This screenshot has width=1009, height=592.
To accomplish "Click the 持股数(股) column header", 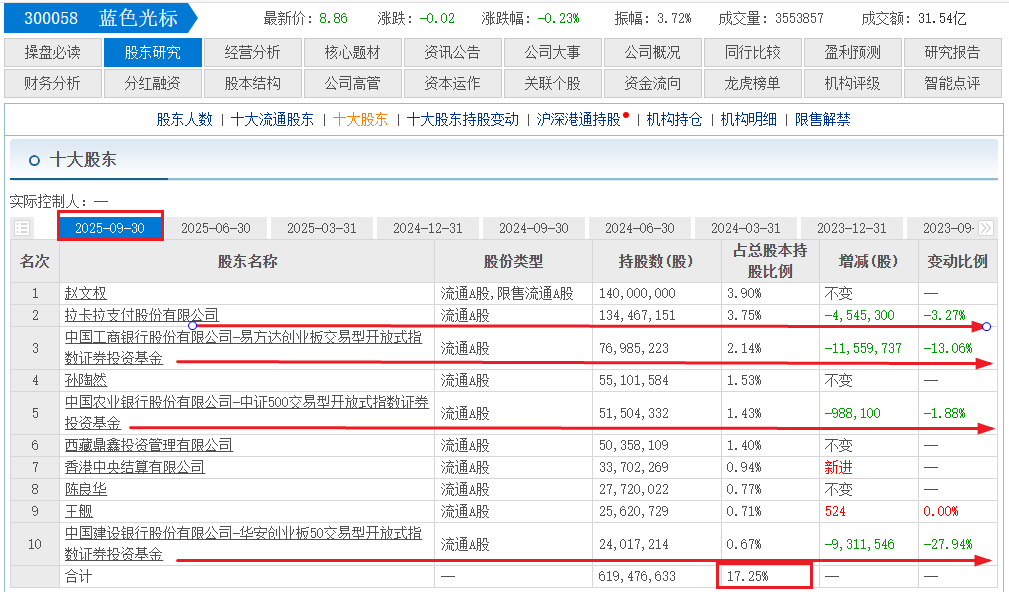I will [x=656, y=261].
